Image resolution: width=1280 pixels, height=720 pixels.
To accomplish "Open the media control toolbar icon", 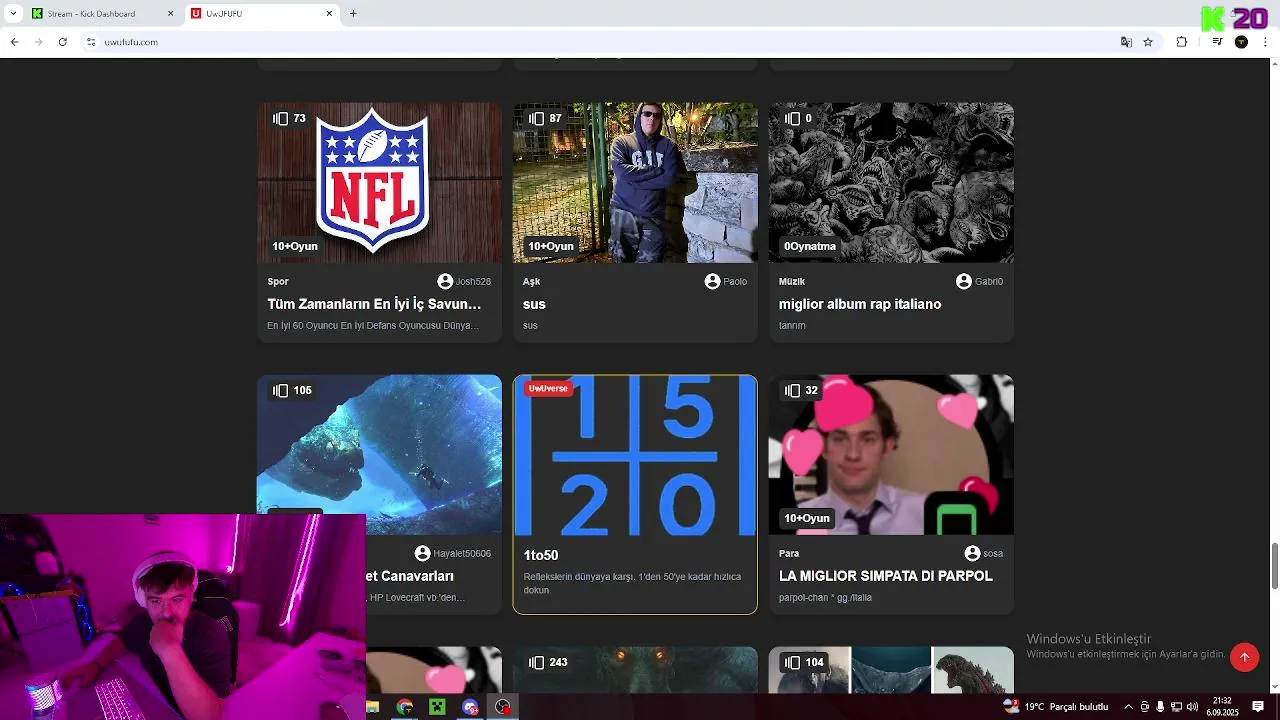I will point(1217,42).
